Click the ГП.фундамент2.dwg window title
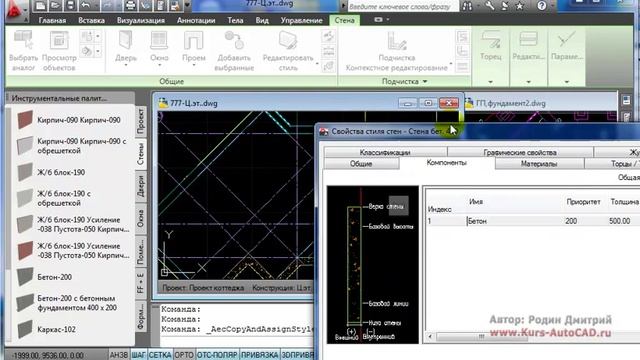 [511, 103]
